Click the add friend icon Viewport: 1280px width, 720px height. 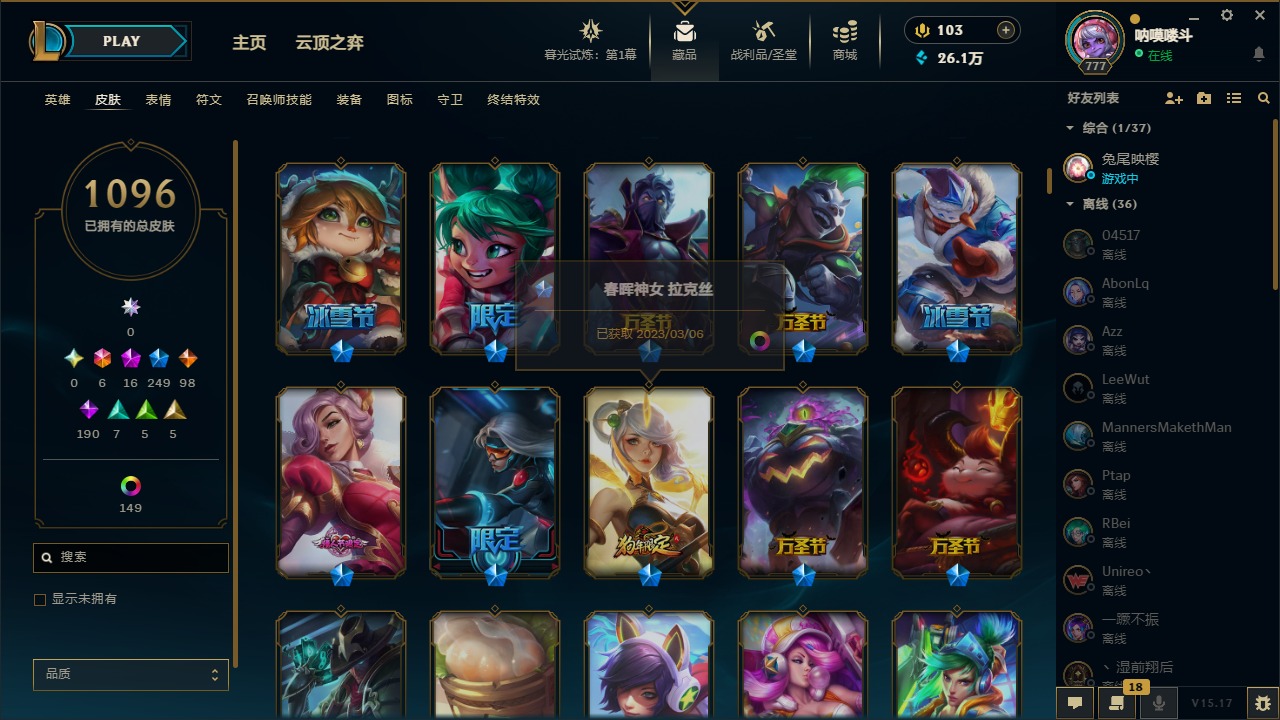[x=1174, y=98]
